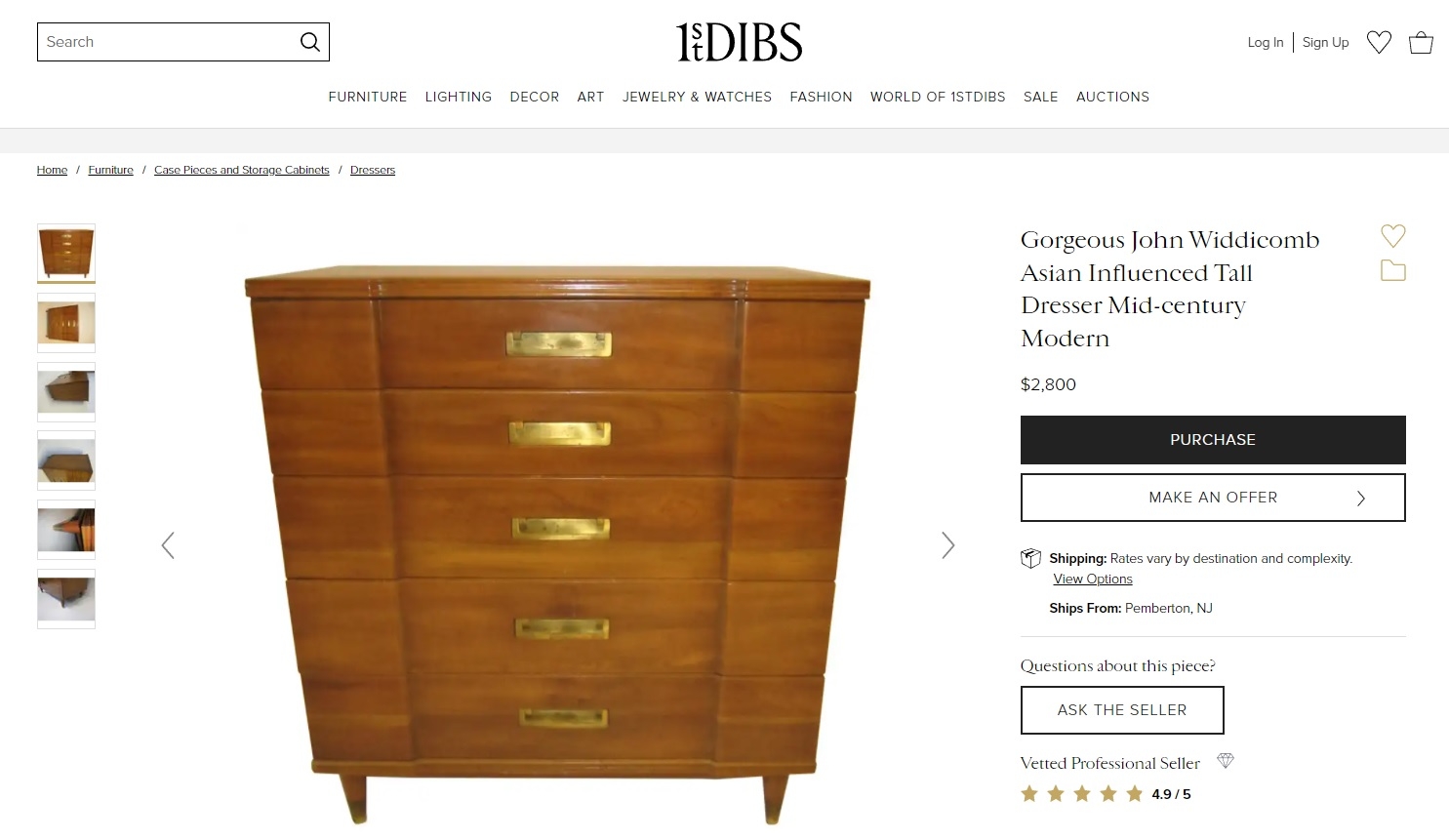1449x840 pixels.
Task: Expand the Make an Offer chevron
Action: click(x=1361, y=499)
